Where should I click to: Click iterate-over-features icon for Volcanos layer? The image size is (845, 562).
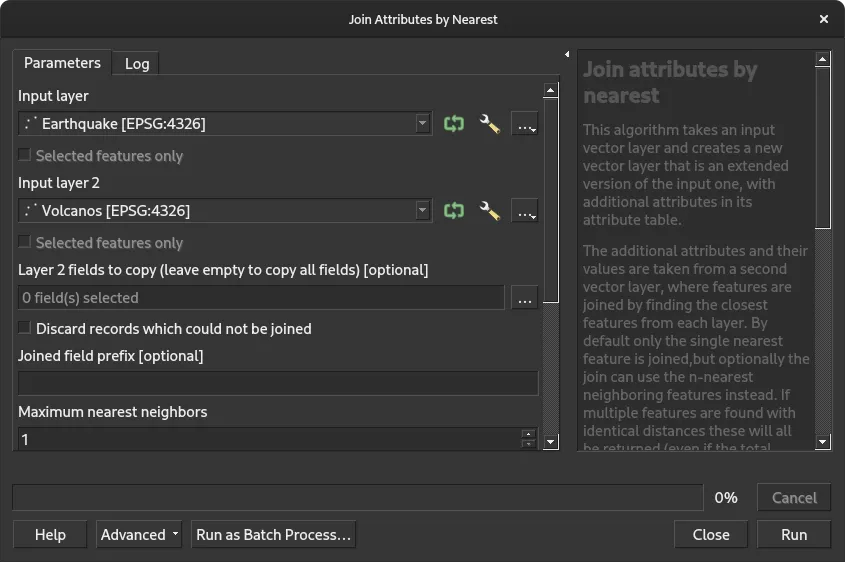click(x=454, y=211)
